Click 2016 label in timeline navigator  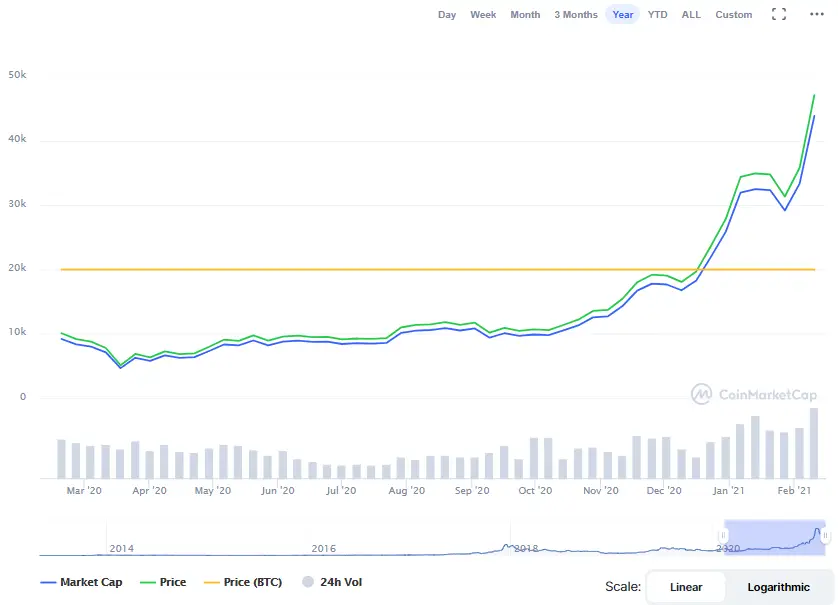(323, 548)
